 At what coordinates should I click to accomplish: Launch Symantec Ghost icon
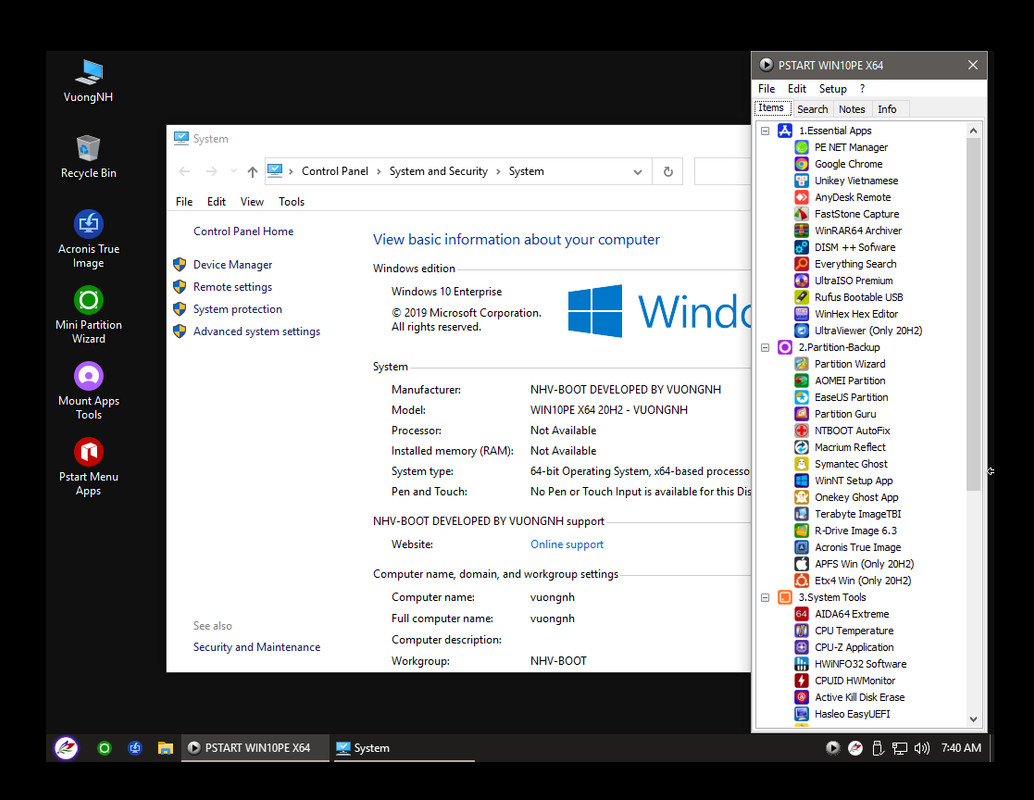coord(801,464)
